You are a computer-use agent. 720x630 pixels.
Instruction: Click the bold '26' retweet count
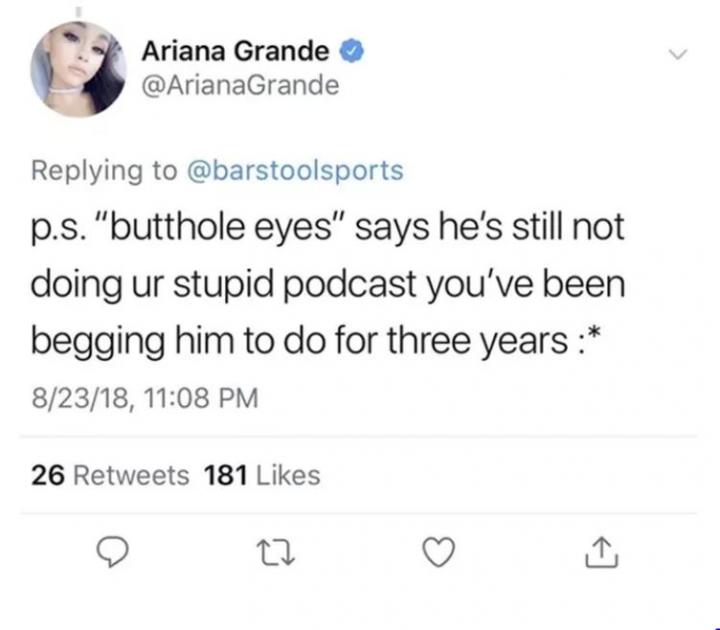(48, 475)
